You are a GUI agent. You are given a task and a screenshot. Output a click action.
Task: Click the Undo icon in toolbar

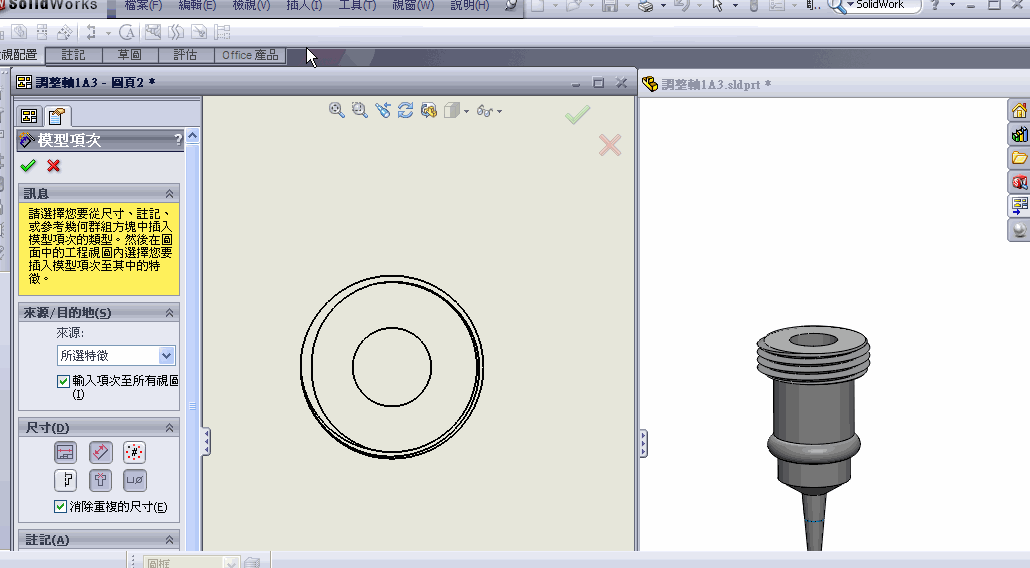(682, 6)
